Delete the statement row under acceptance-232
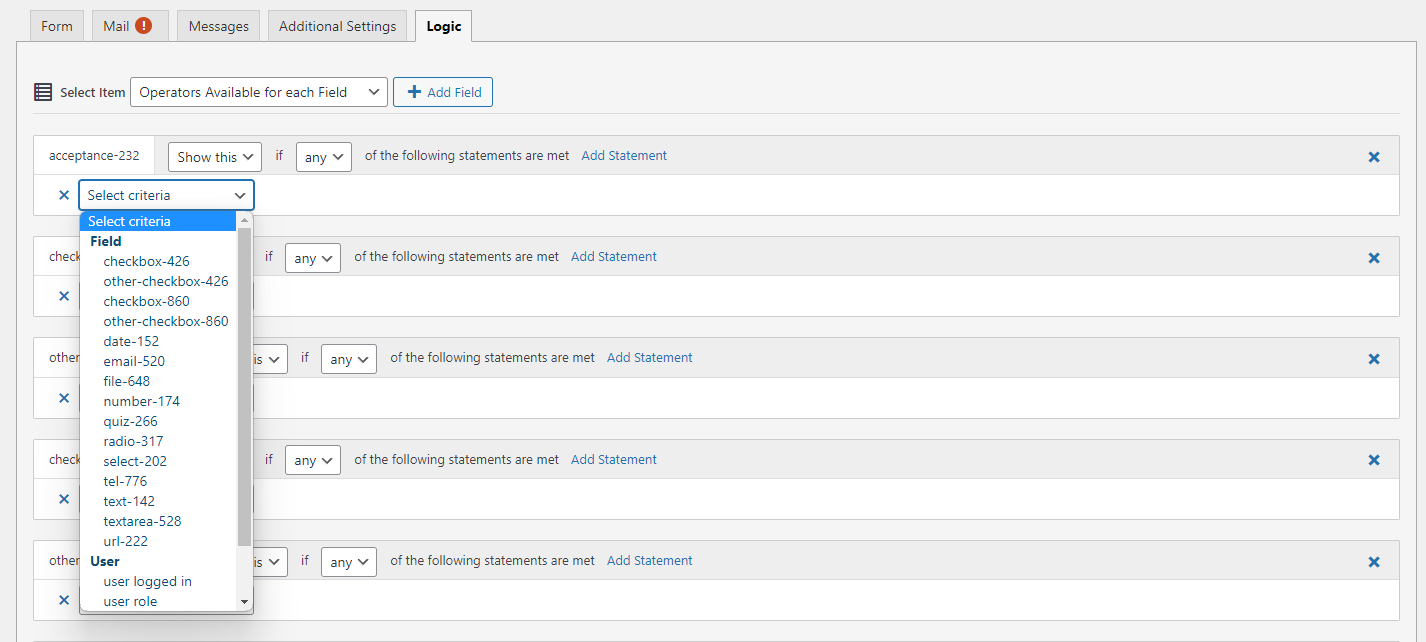This screenshot has height=642, width=1426. (64, 195)
